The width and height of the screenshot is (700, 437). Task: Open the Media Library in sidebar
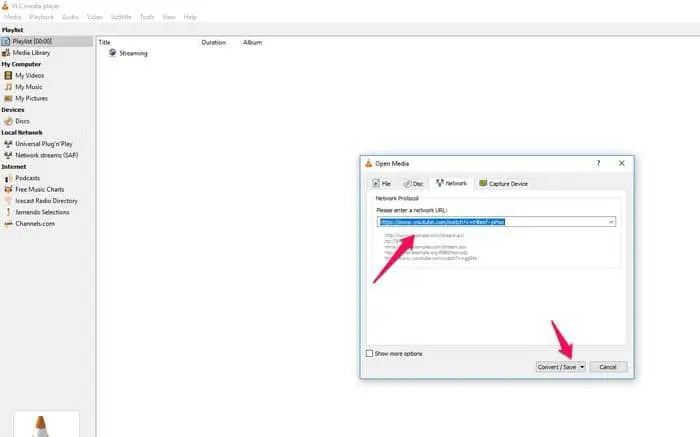point(32,53)
